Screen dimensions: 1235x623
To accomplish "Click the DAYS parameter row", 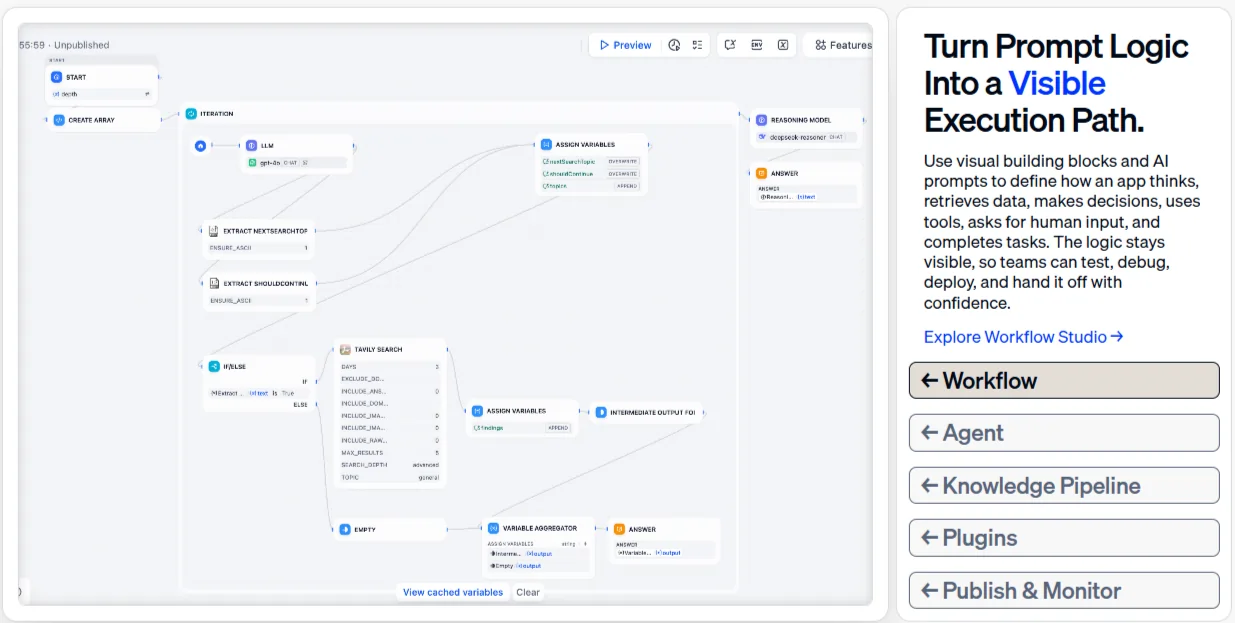I will pos(390,367).
